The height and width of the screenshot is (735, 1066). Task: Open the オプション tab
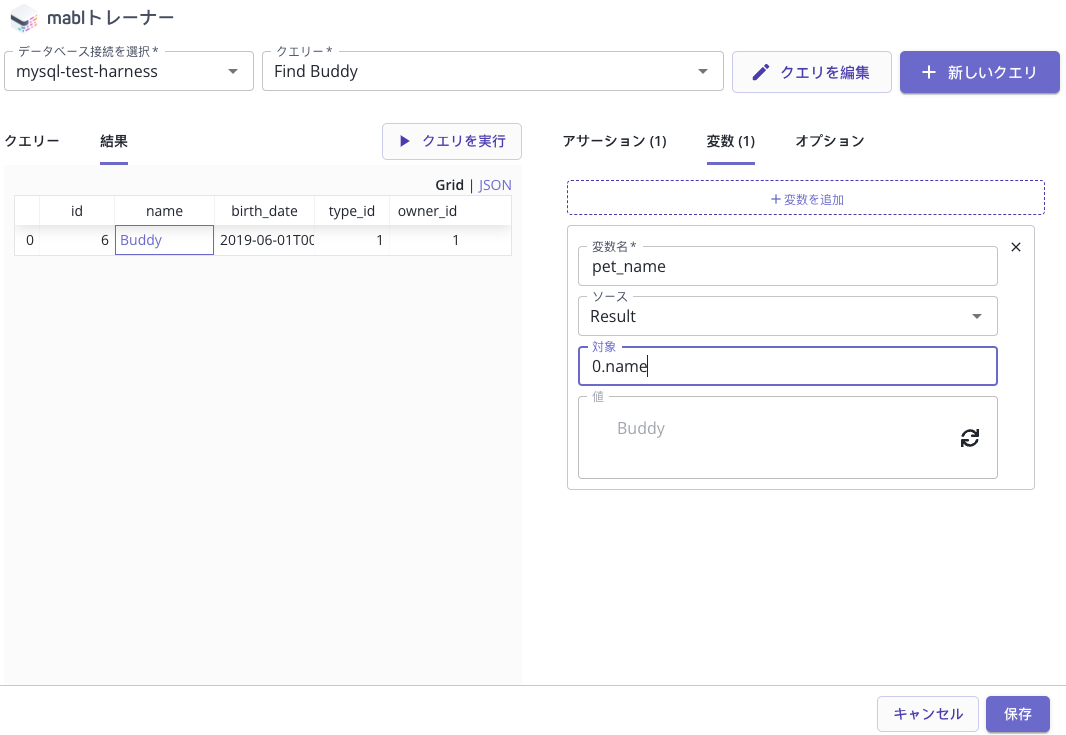830,141
